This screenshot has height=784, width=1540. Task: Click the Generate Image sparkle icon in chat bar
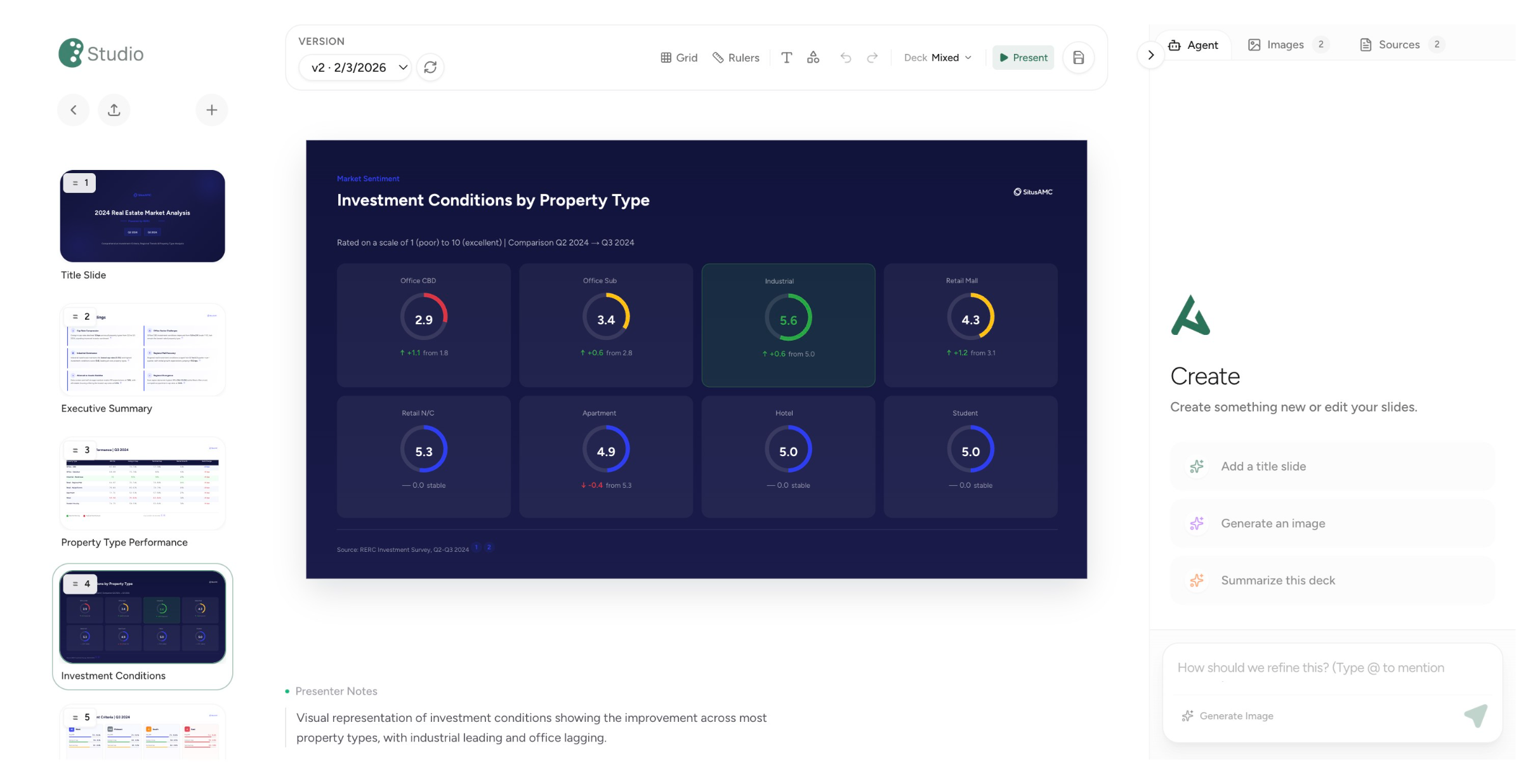(x=1187, y=715)
